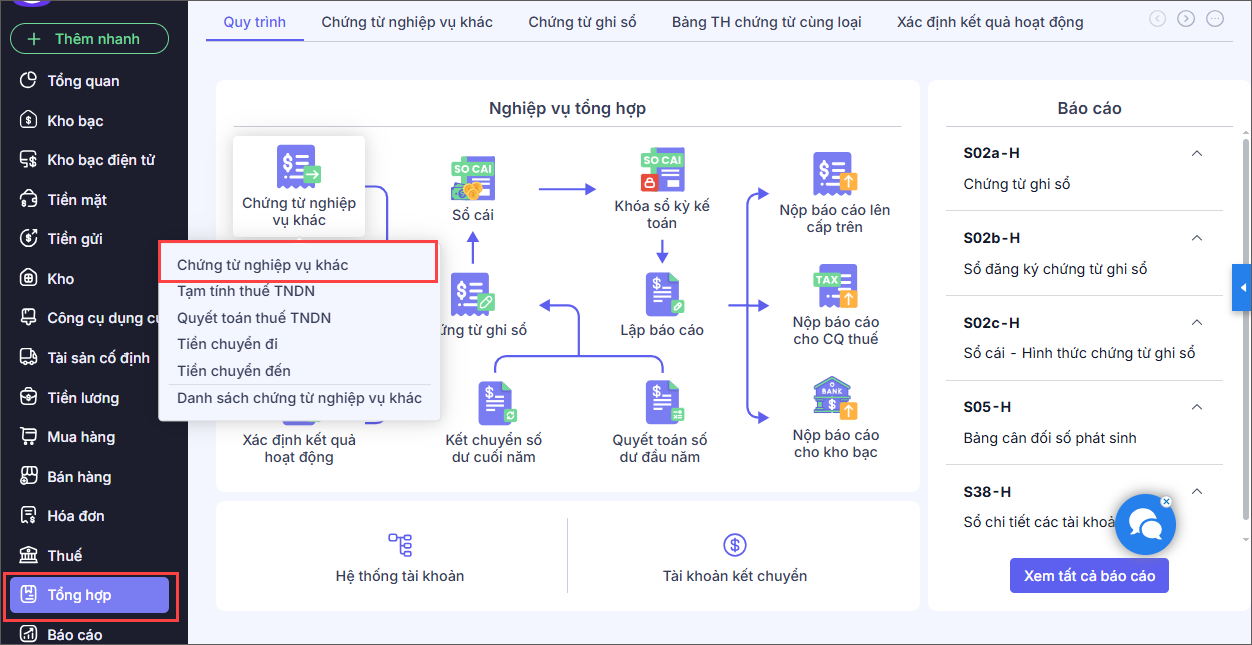Click the S02a-H report code

click(991, 153)
